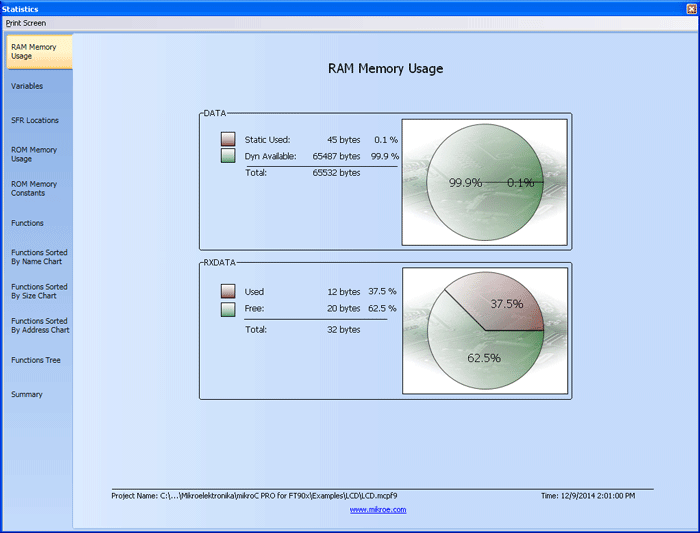The image size is (700, 533).
Task: Click the RXDATA group label
Action: (219, 262)
